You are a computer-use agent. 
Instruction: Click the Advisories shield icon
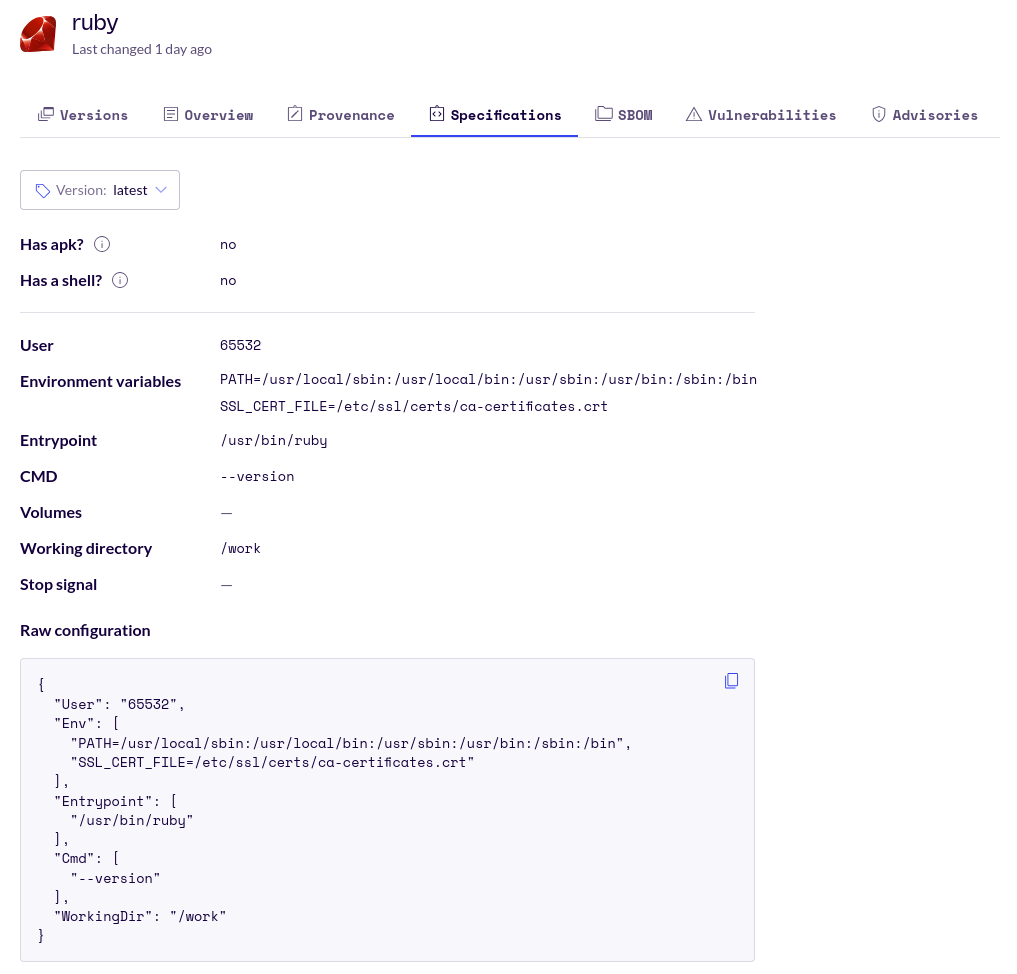click(x=878, y=114)
